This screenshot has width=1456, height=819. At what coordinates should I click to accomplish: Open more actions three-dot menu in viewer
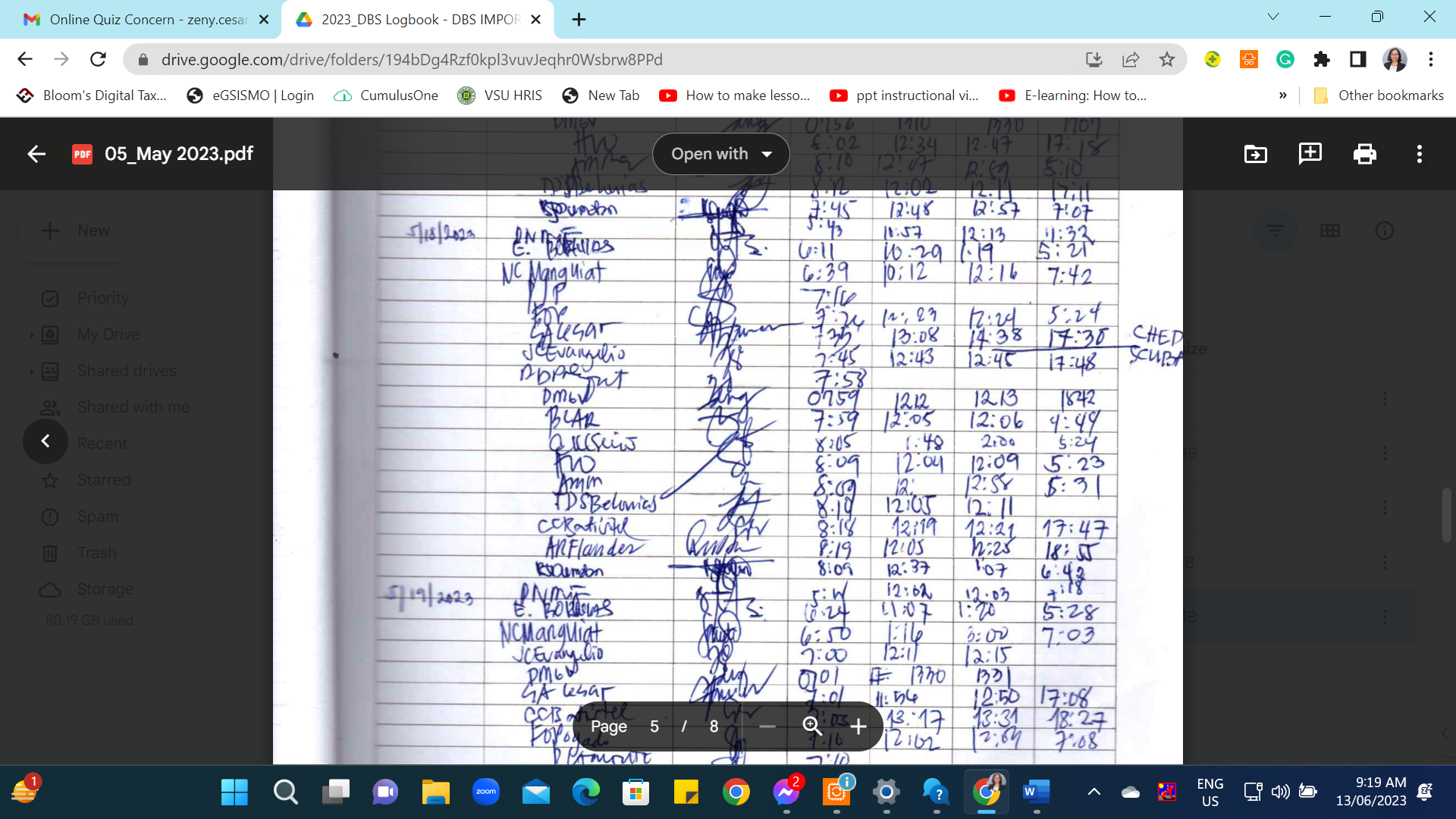point(1419,154)
